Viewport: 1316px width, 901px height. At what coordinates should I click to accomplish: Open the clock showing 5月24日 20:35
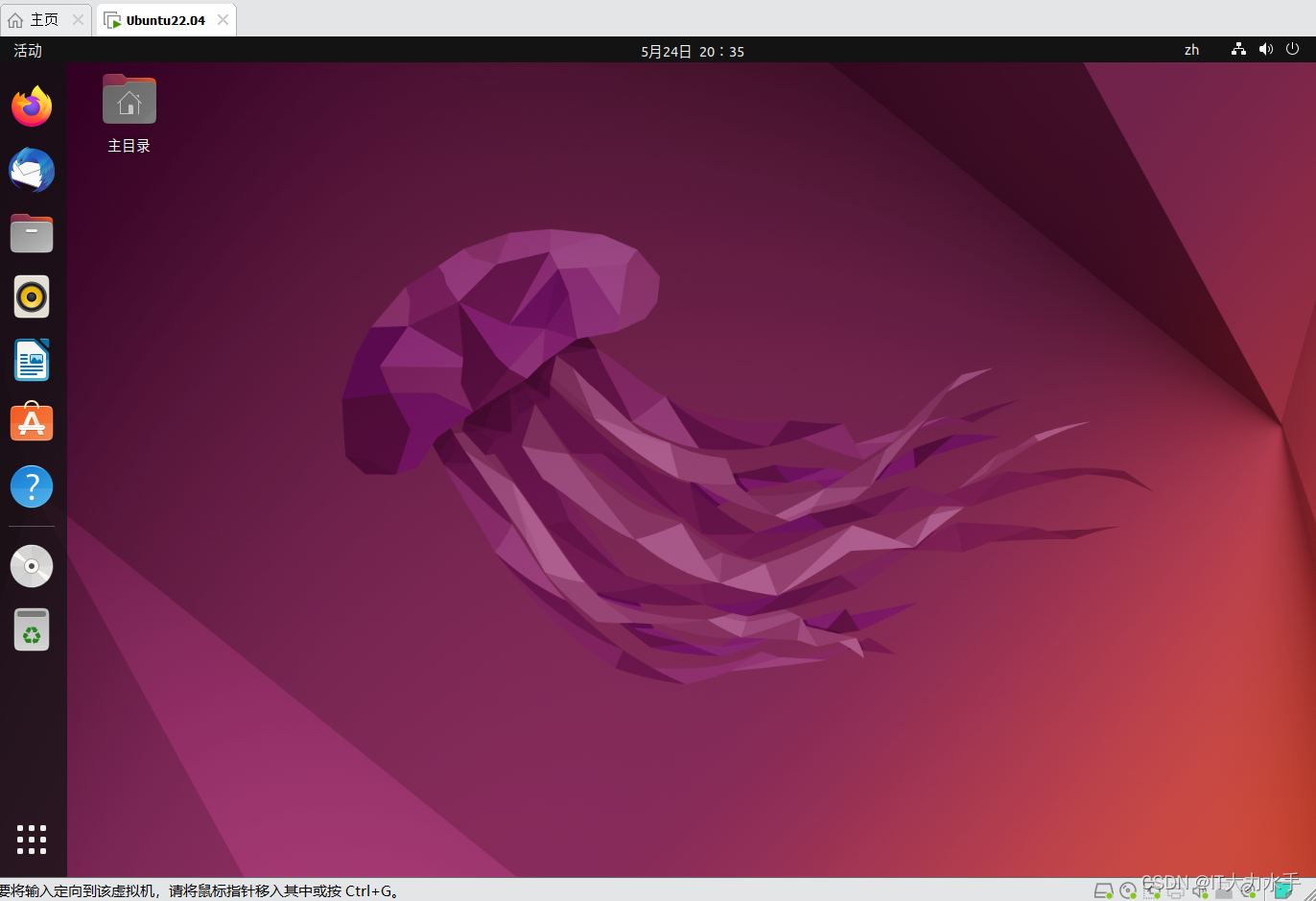pyautogui.click(x=693, y=51)
